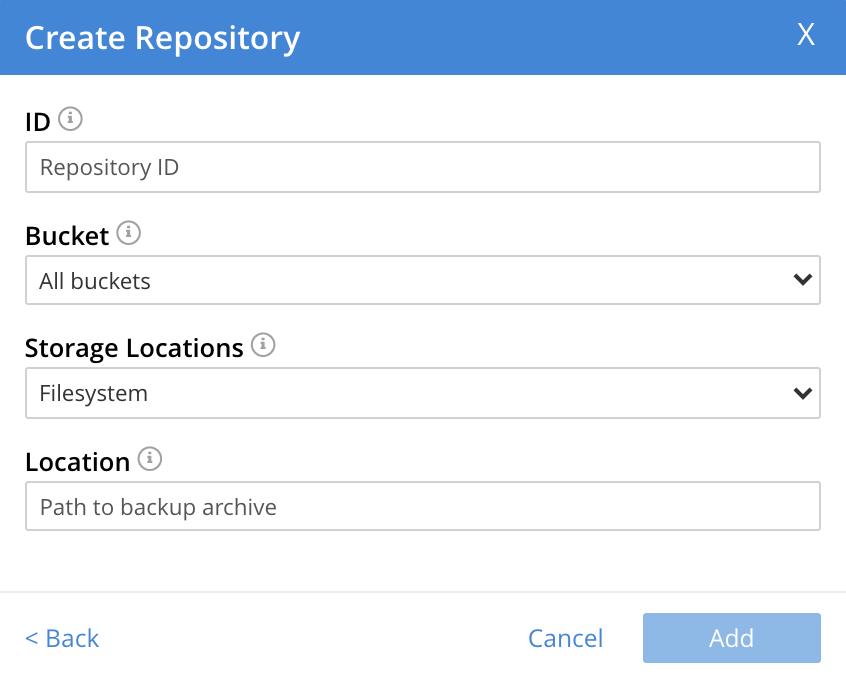Focus the Repository ID text field

[x=420, y=167]
